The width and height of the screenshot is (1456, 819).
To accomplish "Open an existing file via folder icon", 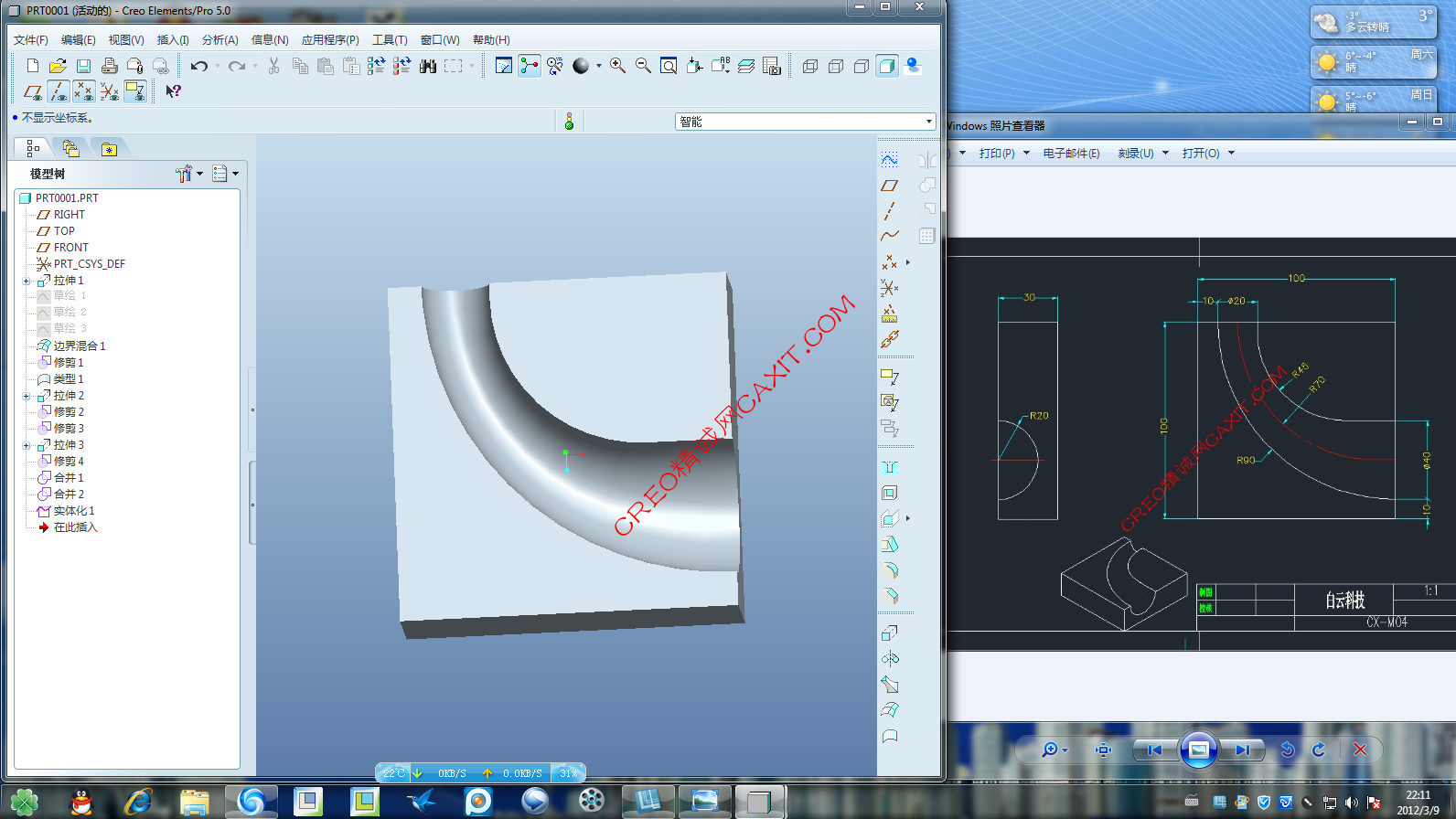I will point(58,66).
